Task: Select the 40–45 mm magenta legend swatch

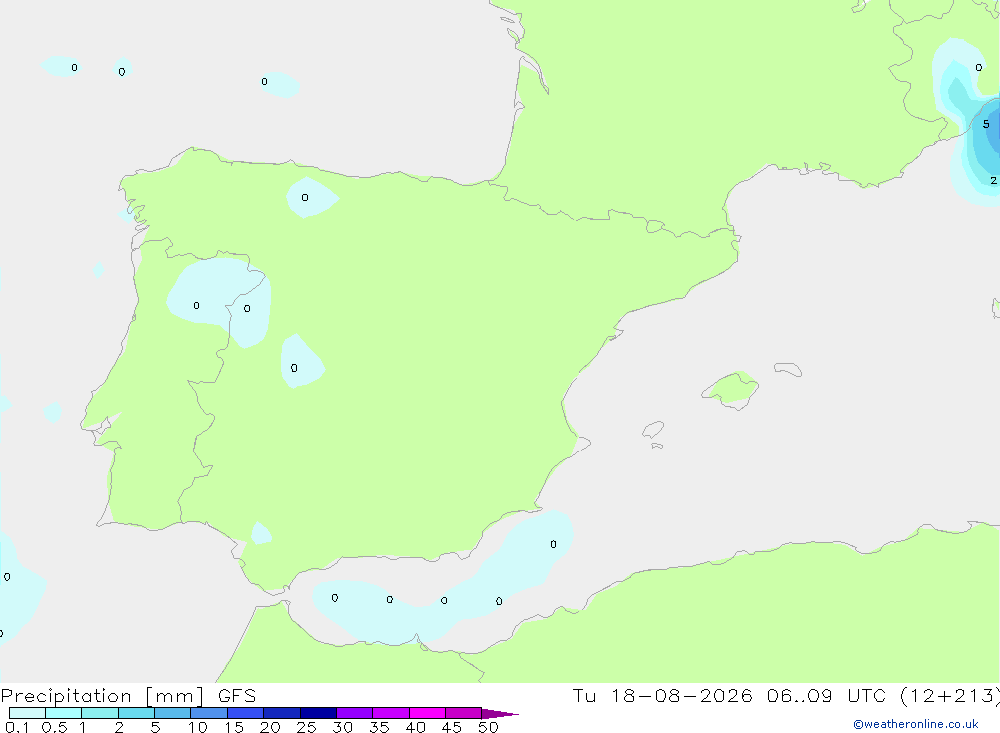Action: click(x=427, y=713)
